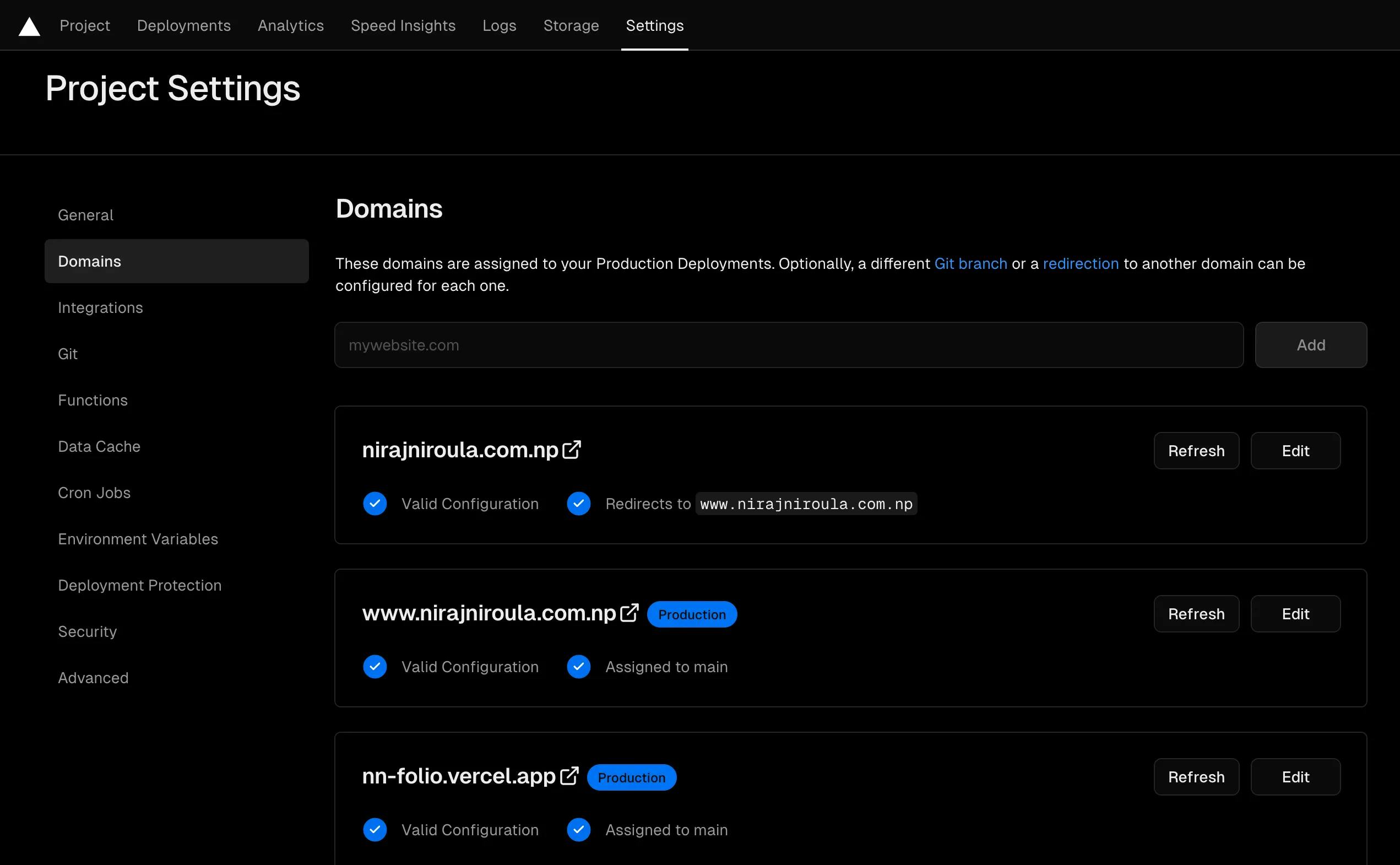Image resolution: width=1400 pixels, height=865 pixels.
Task: Open the Speed Insights tab
Action: 403,26
